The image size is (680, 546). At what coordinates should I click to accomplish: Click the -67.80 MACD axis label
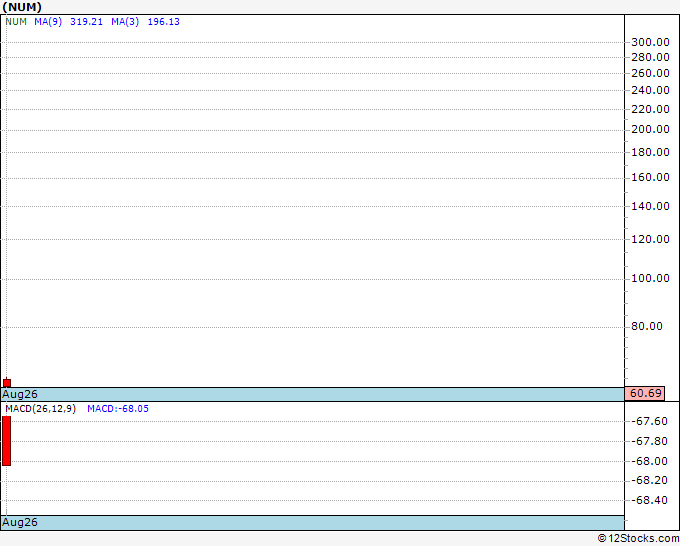point(649,441)
